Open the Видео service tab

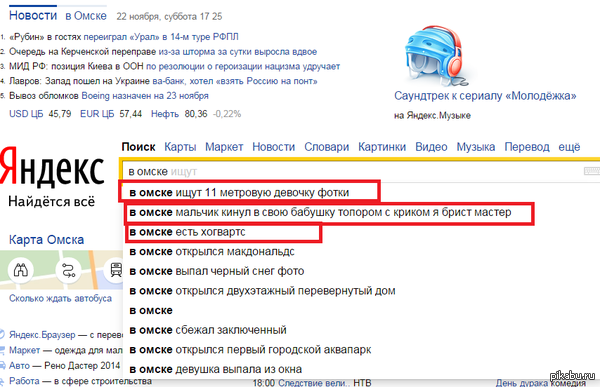pos(431,147)
